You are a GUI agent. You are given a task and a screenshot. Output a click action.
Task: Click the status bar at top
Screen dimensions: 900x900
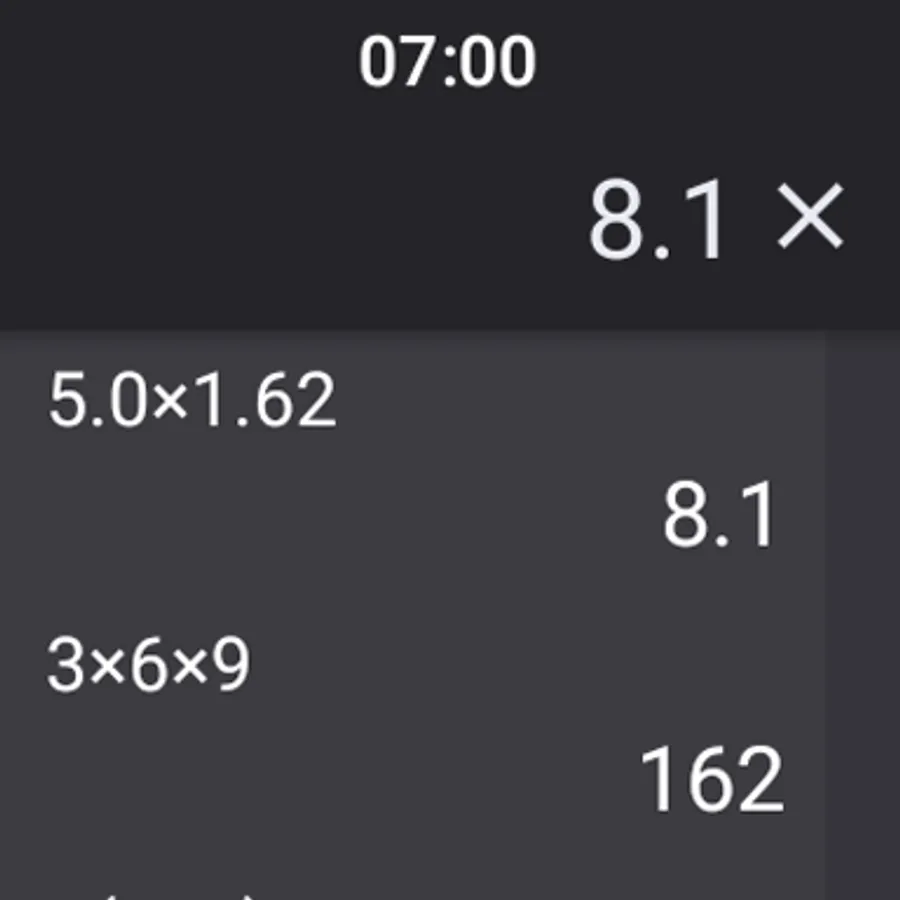pyautogui.click(x=450, y=60)
